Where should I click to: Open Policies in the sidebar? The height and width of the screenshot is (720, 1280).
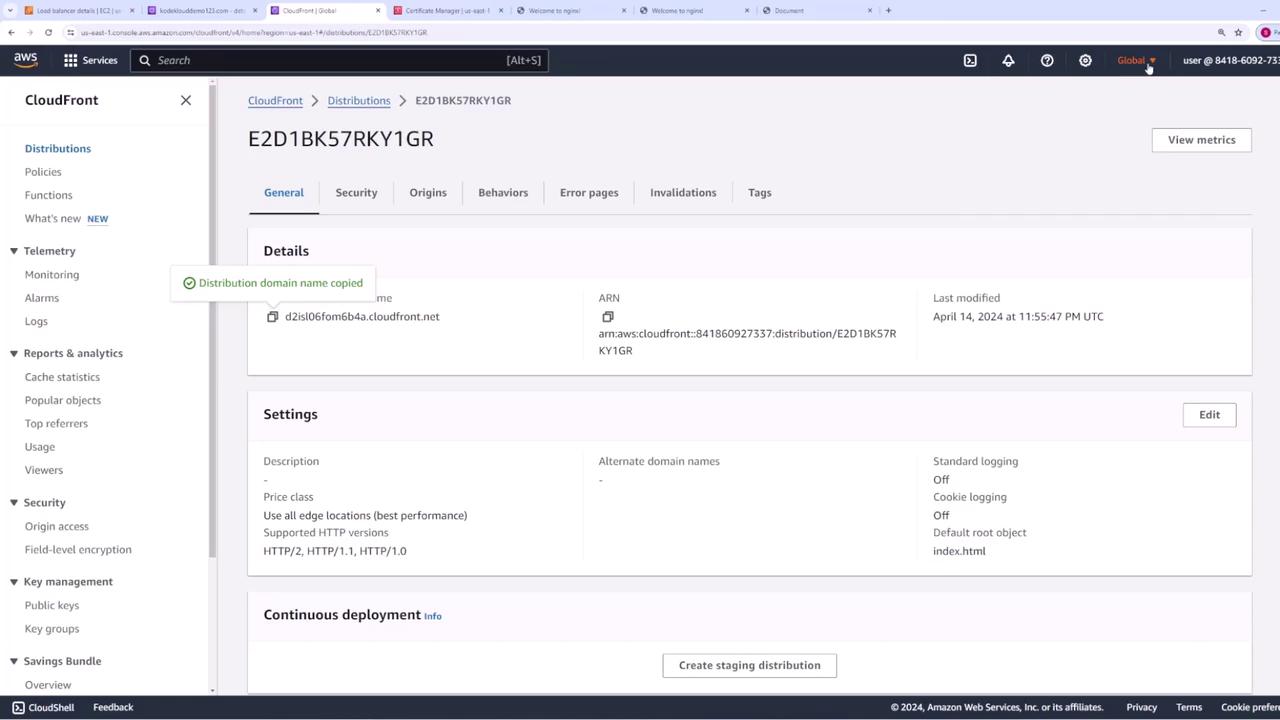43,172
